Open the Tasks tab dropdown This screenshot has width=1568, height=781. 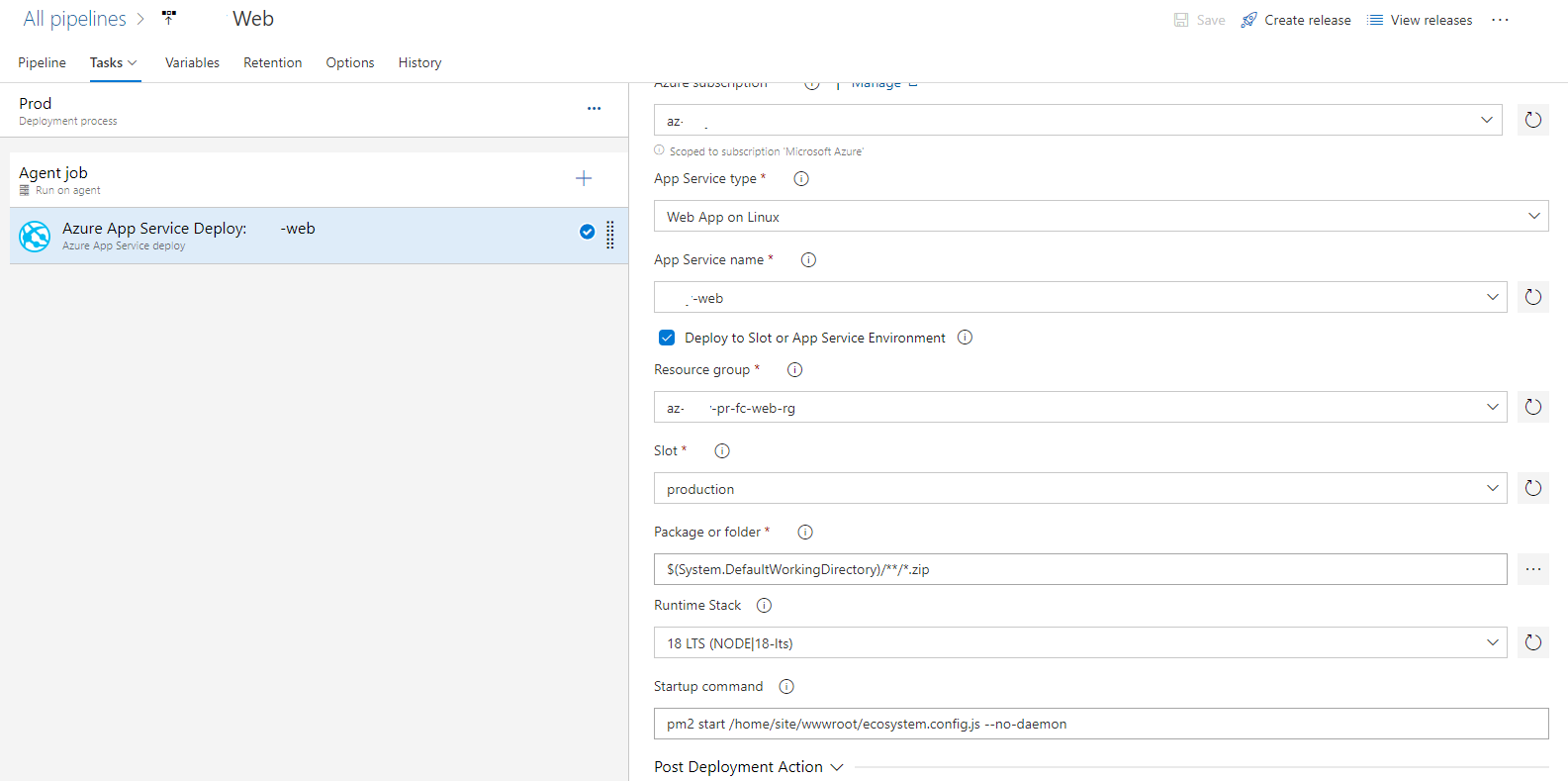point(114,62)
